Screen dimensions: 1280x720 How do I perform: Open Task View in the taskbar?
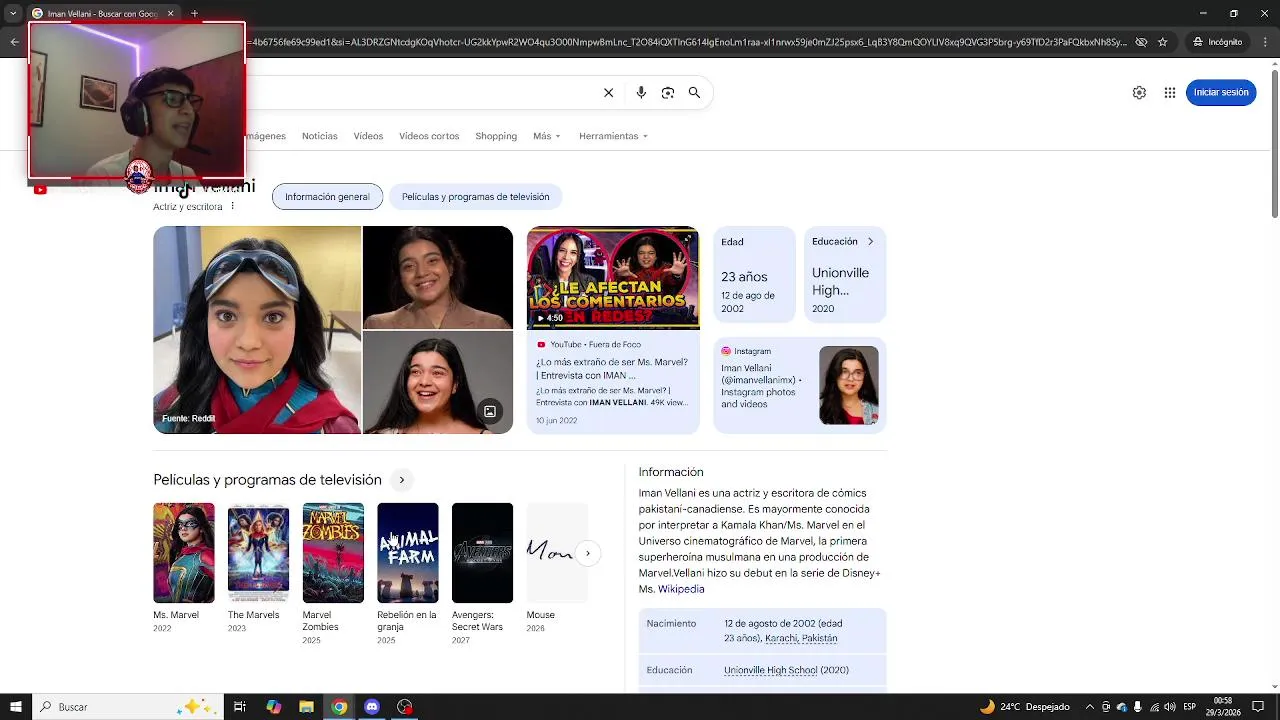click(x=240, y=707)
